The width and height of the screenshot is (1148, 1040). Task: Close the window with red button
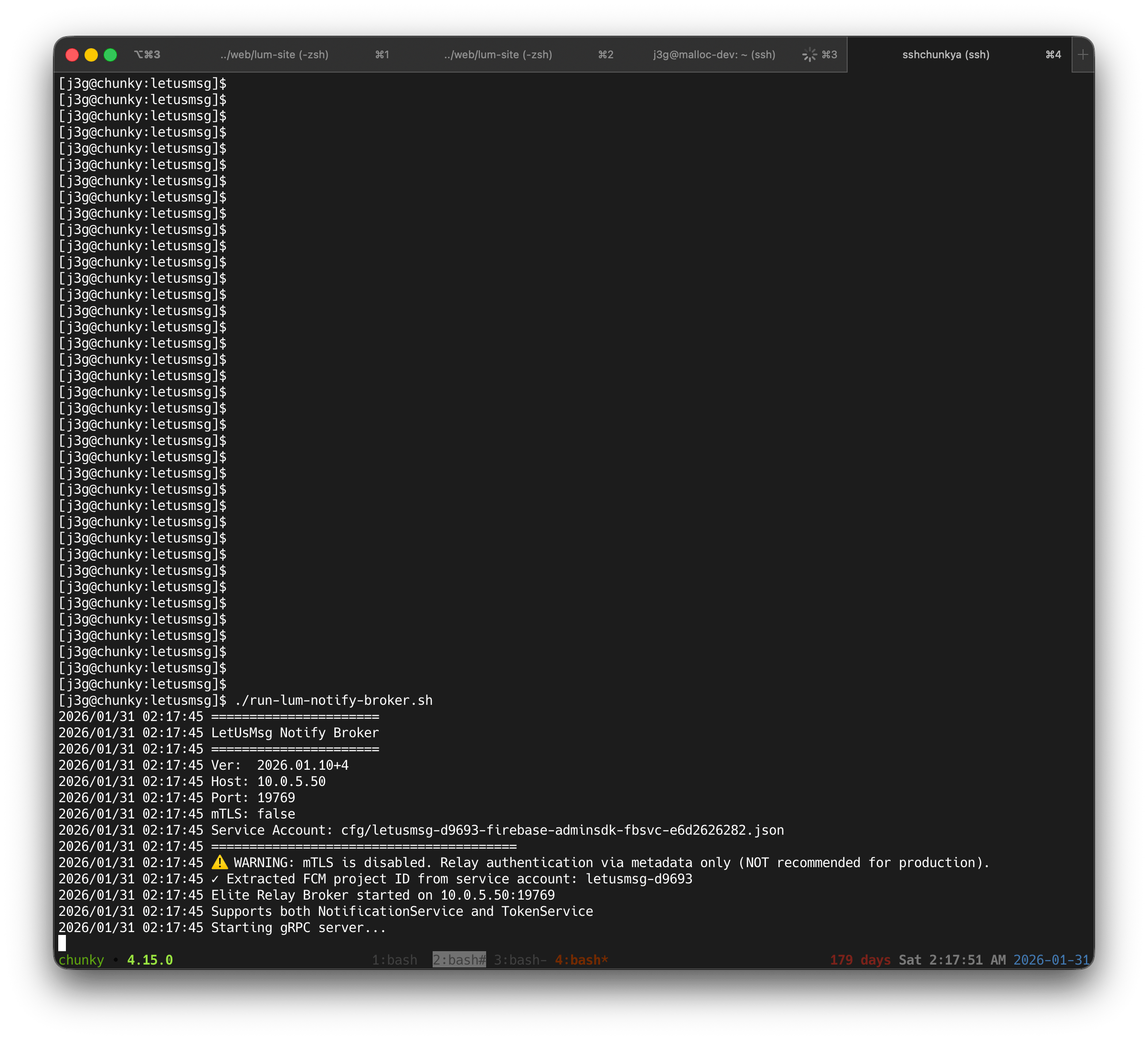coord(72,55)
